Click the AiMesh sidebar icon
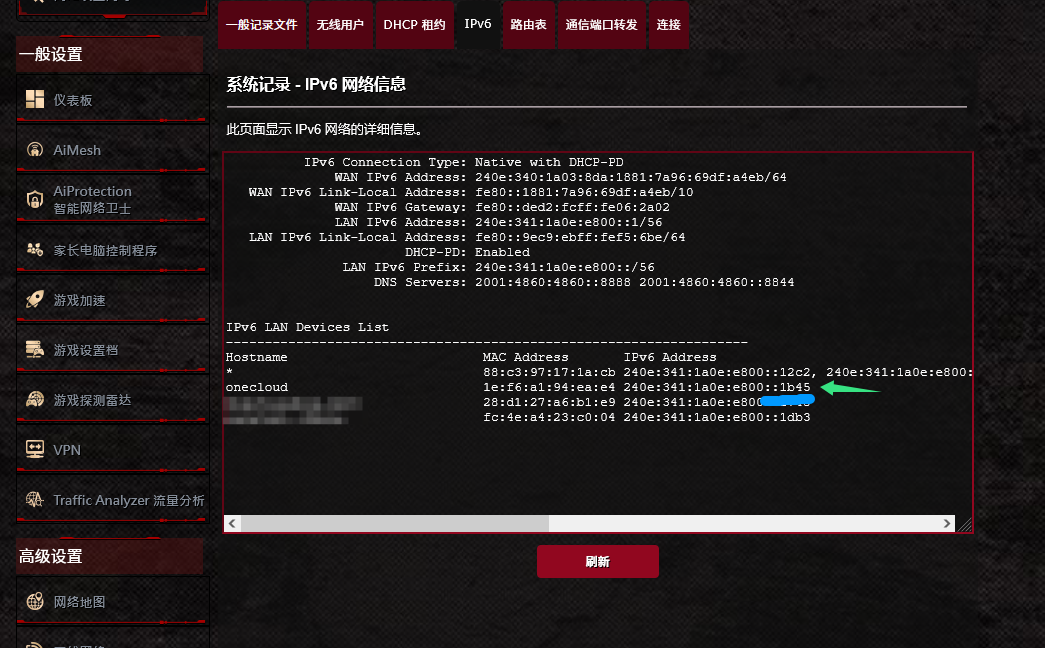Screen dimensions: 1045x648 (x=35, y=149)
